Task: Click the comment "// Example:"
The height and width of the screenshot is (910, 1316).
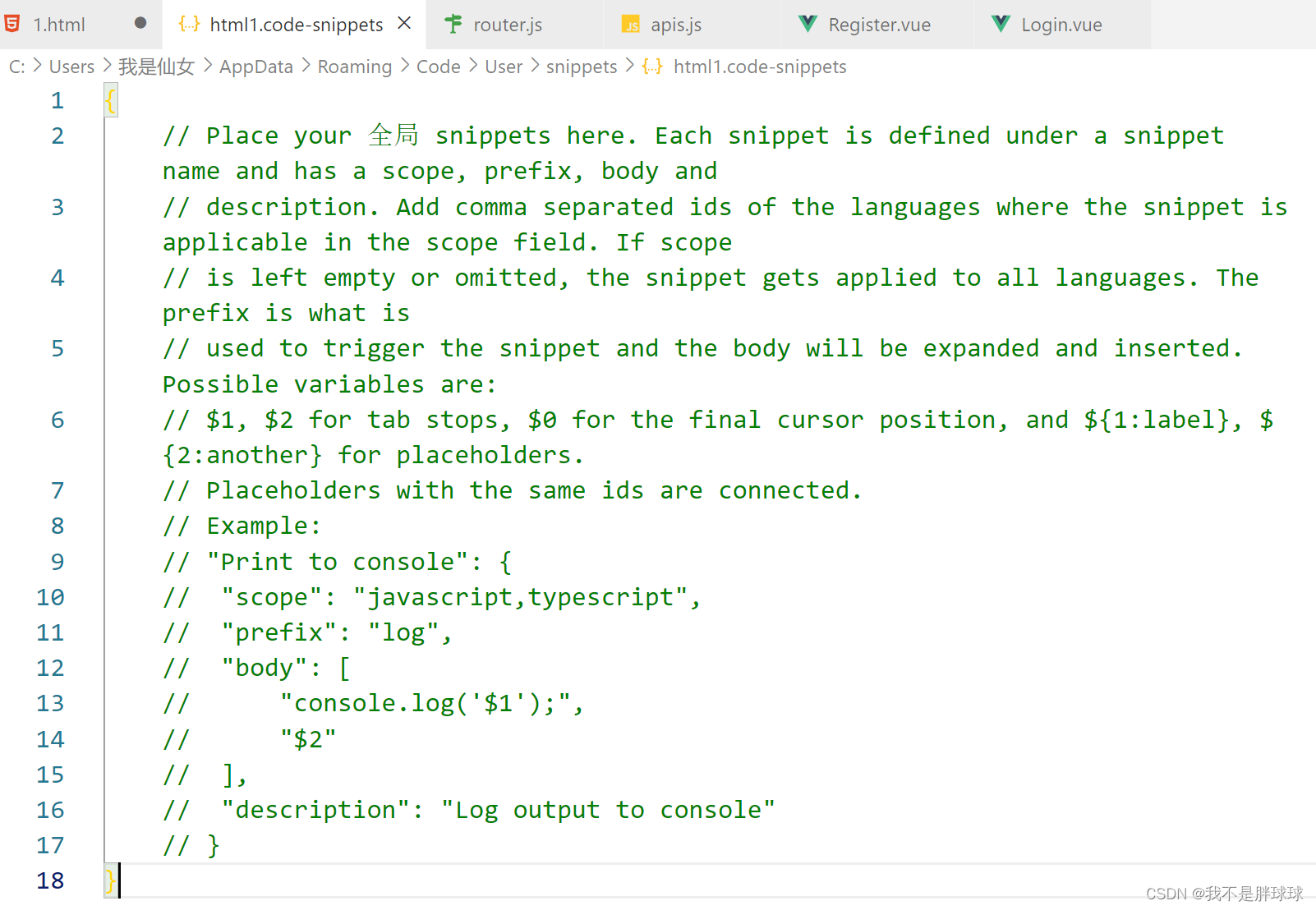Action: [242, 526]
